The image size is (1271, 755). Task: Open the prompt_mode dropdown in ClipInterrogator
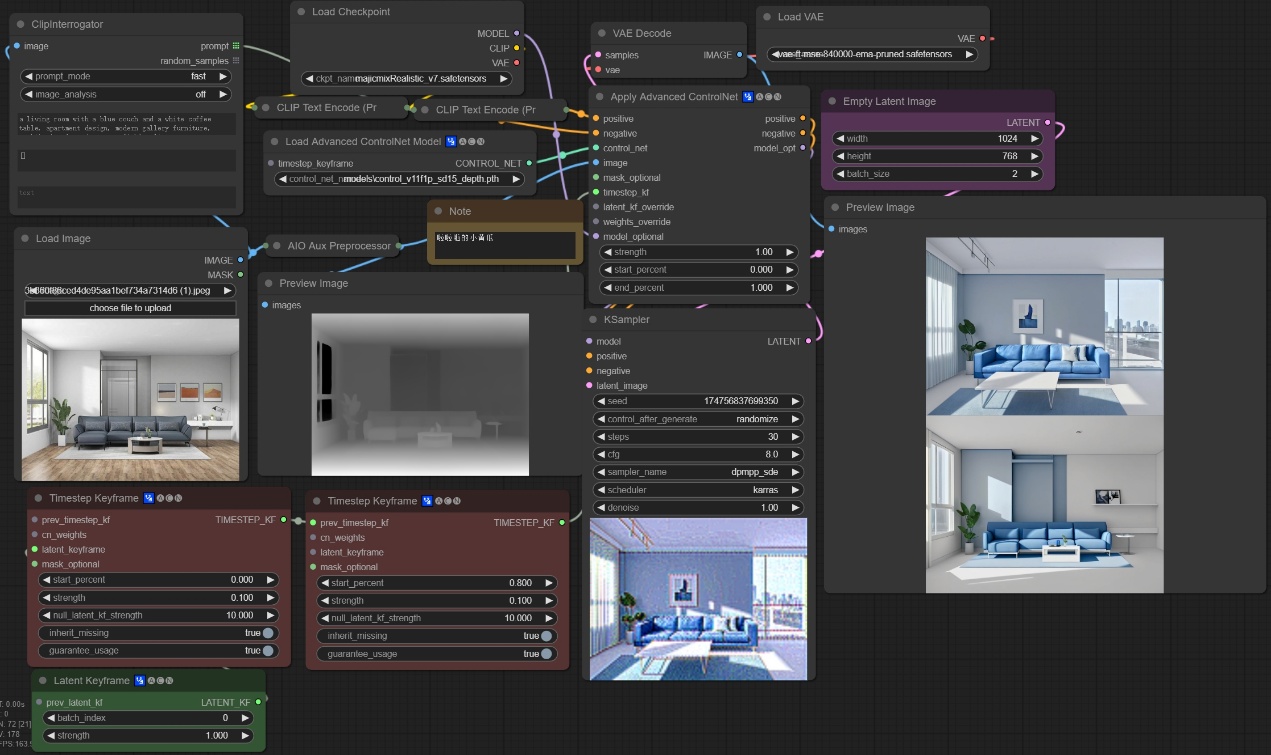(x=125, y=76)
